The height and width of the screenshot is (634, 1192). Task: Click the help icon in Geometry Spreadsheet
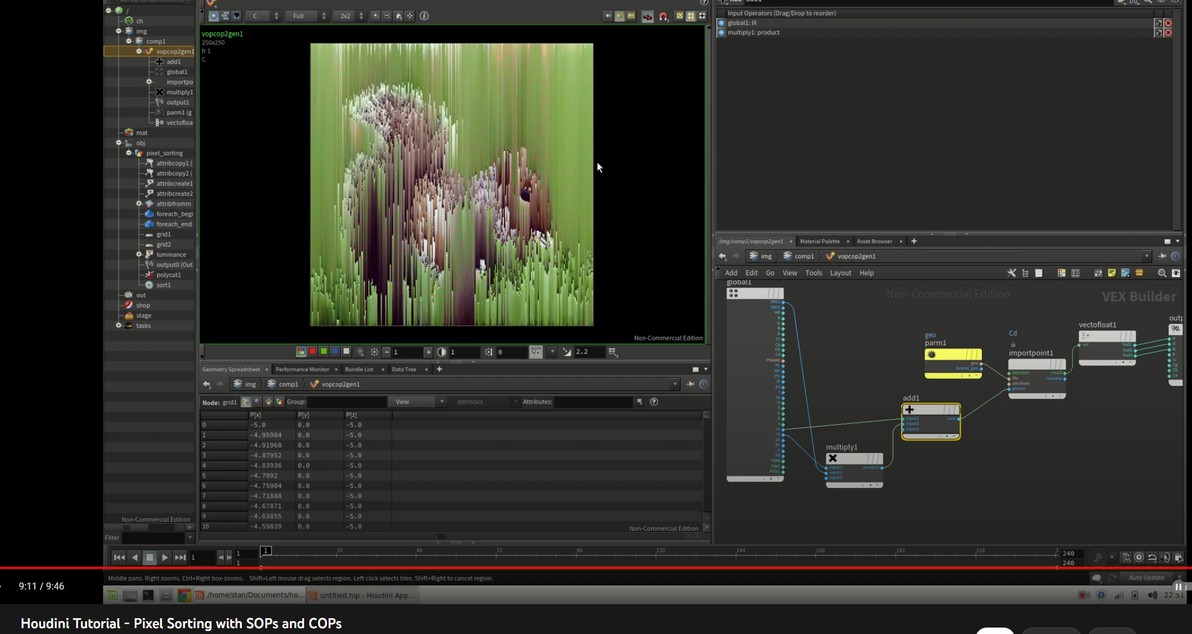coord(654,402)
